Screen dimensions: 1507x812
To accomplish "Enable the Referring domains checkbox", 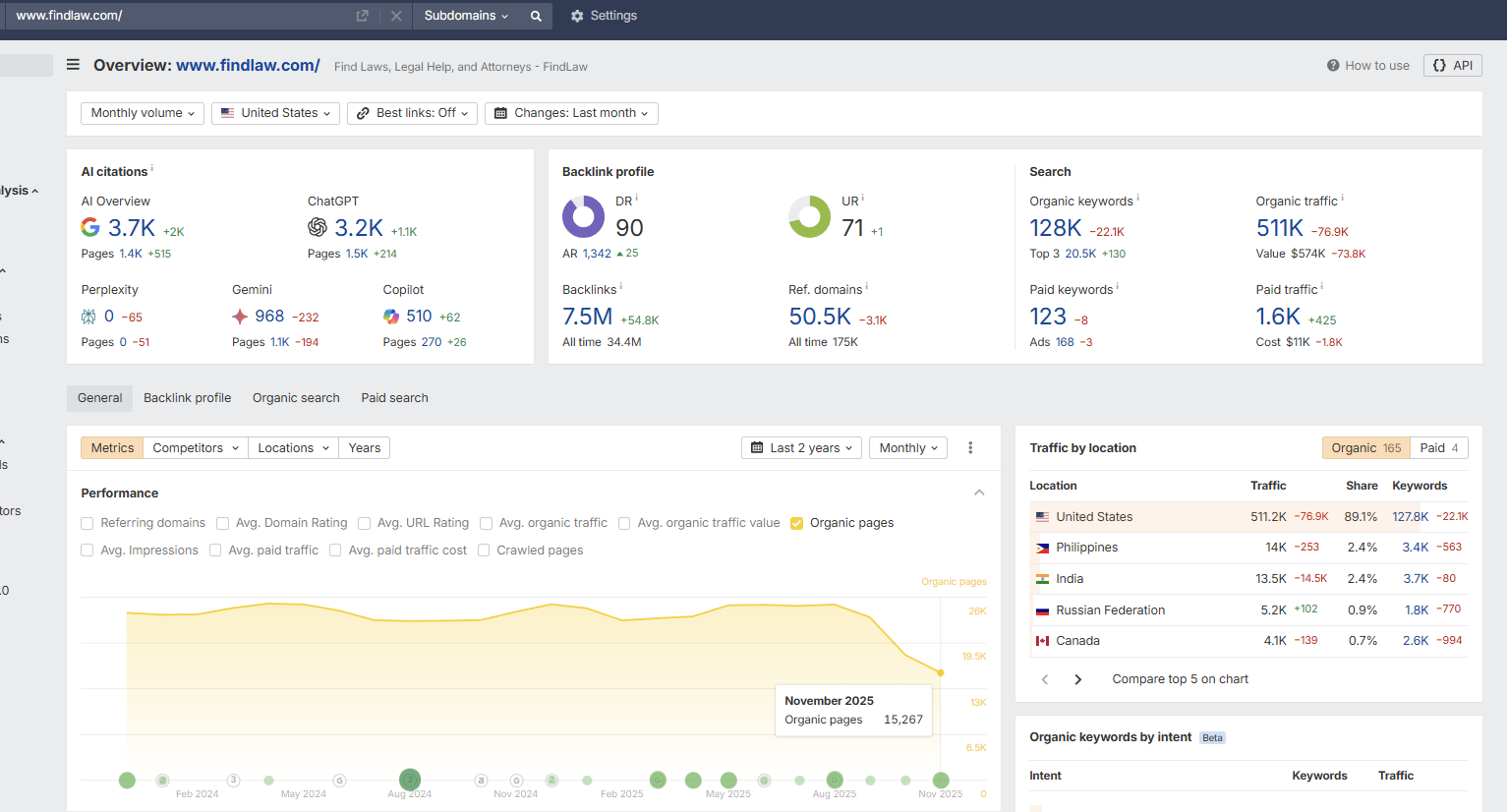I will [x=87, y=523].
